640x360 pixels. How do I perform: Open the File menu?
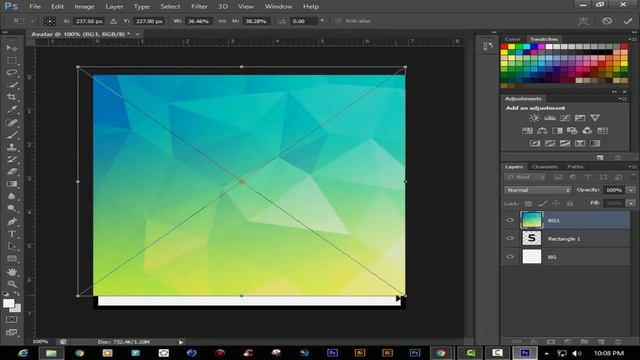click(x=35, y=7)
